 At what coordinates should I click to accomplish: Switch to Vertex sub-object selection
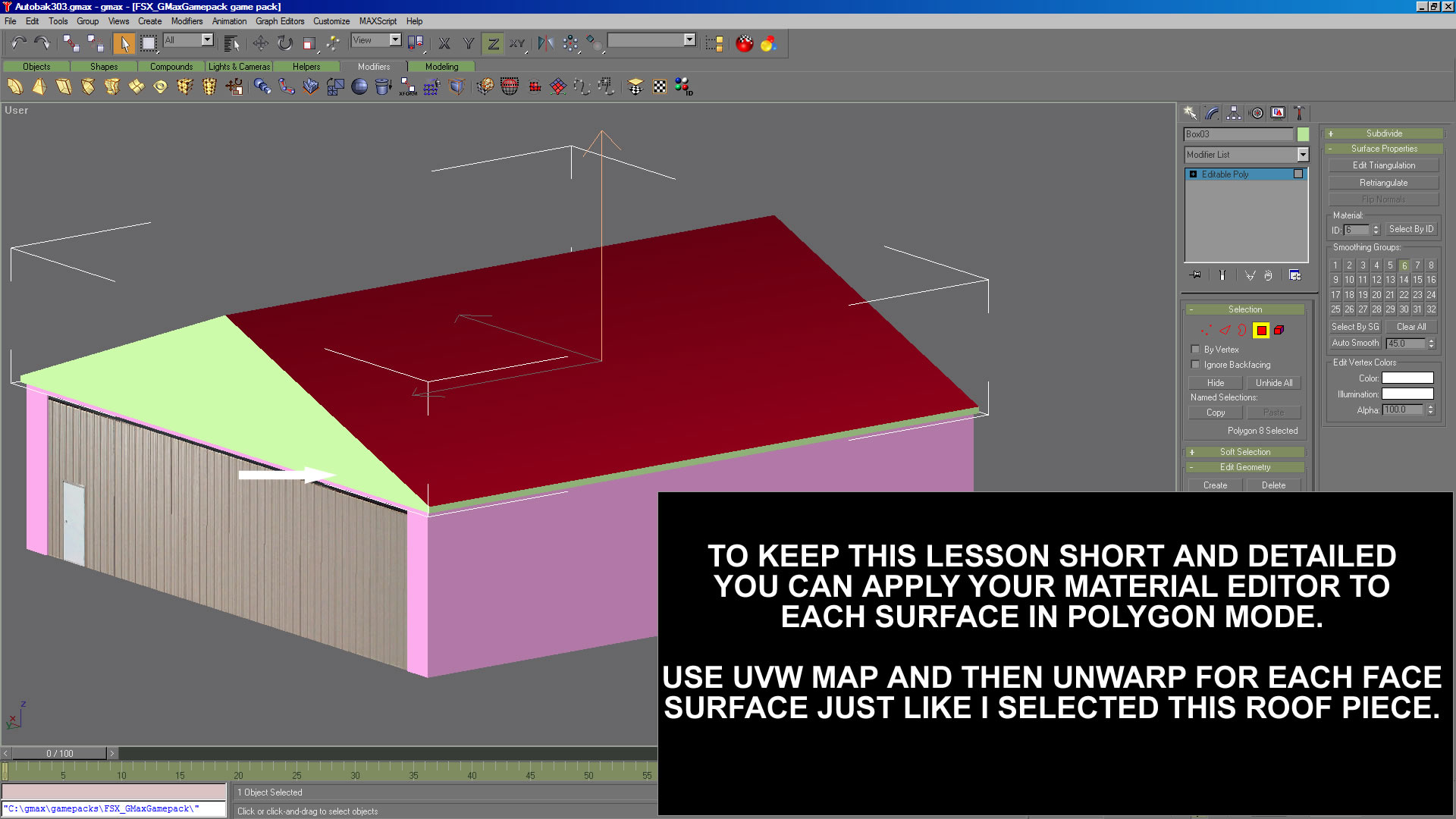(x=1205, y=330)
